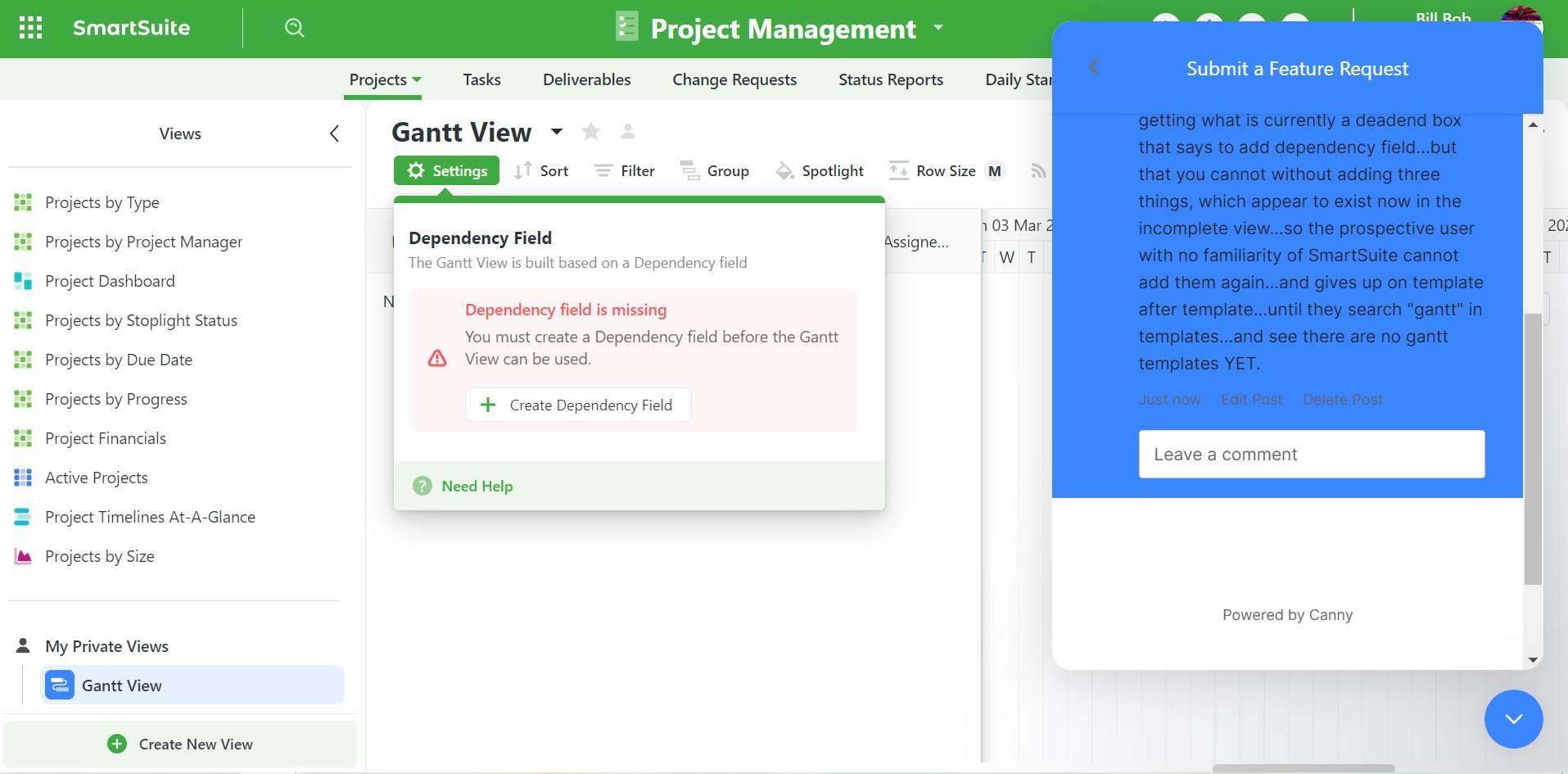Open Projects by Progress view
Screen dimensions: 1568x774
coord(116,399)
